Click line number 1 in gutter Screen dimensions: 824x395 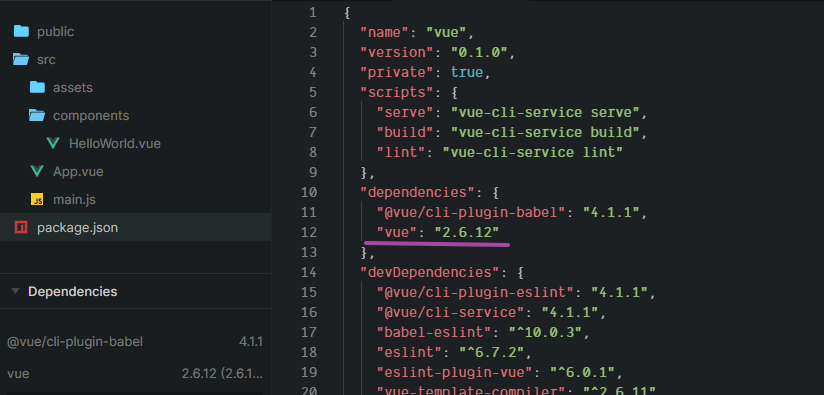coord(313,13)
